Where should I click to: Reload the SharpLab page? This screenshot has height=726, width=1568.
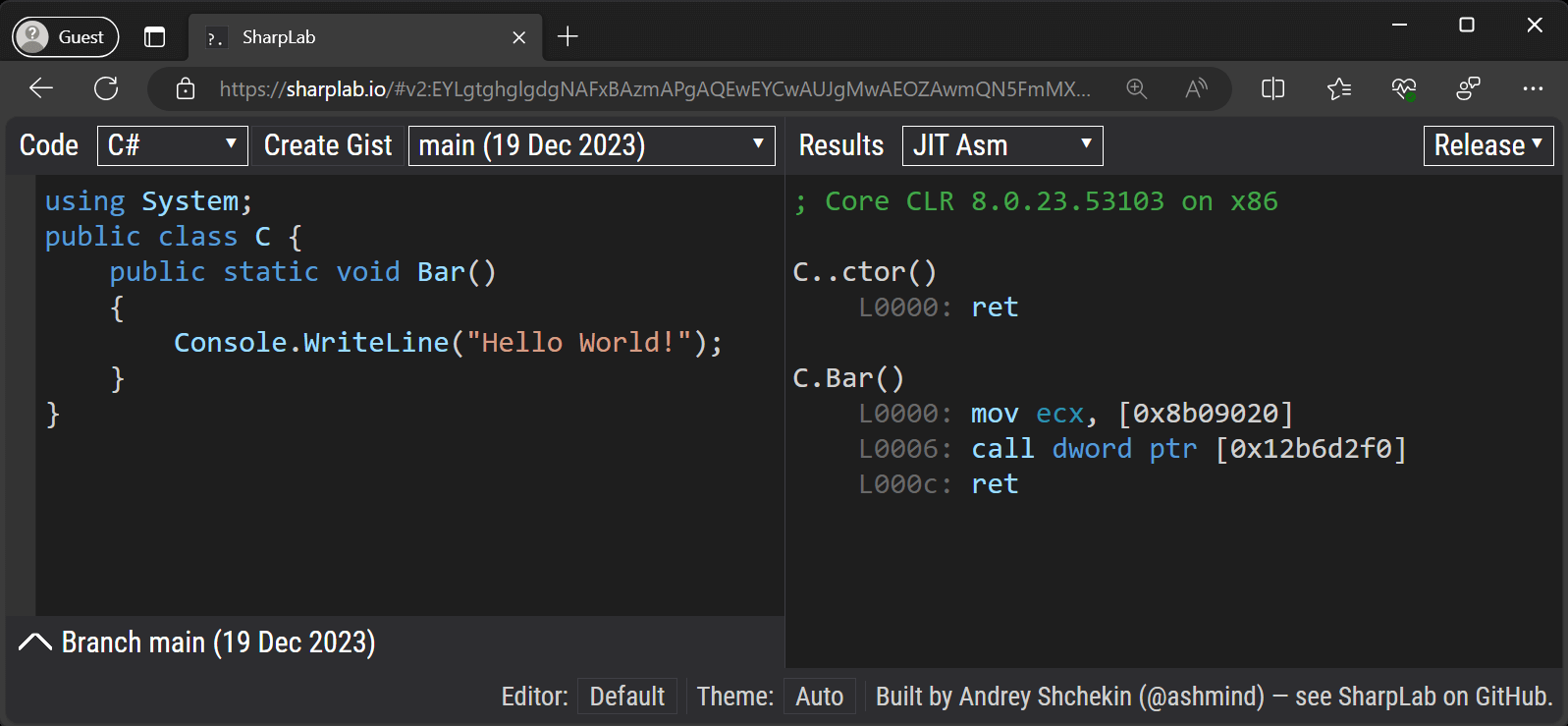(106, 88)
